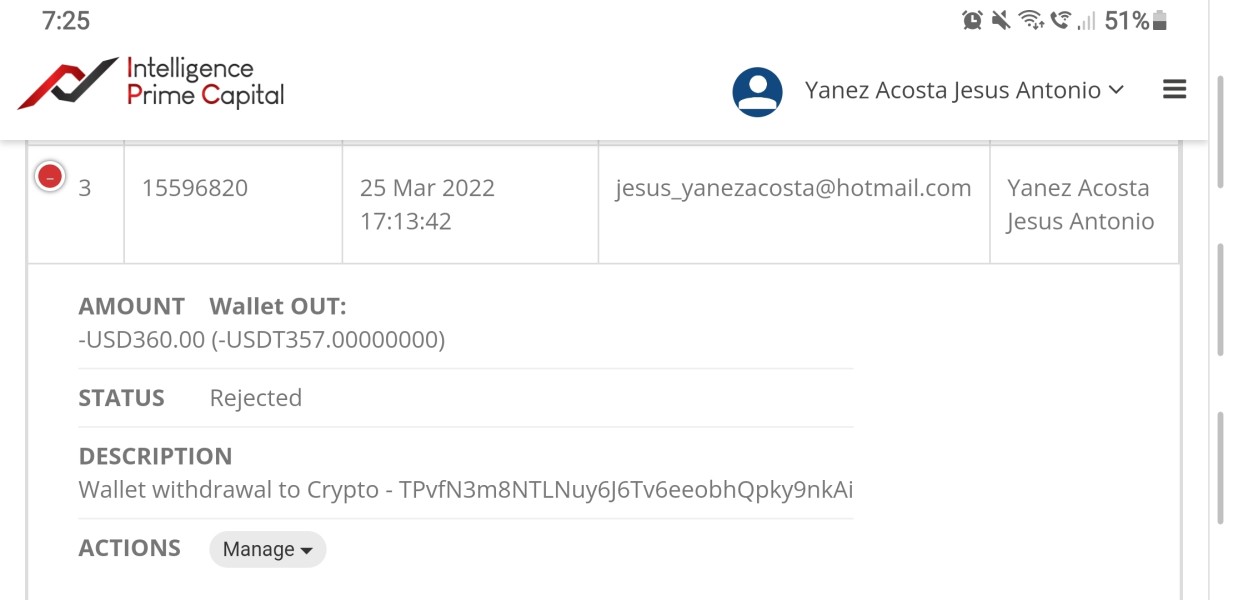
Task: Click the Intelligence Prime Capital logo
Action: coord(151,84)
